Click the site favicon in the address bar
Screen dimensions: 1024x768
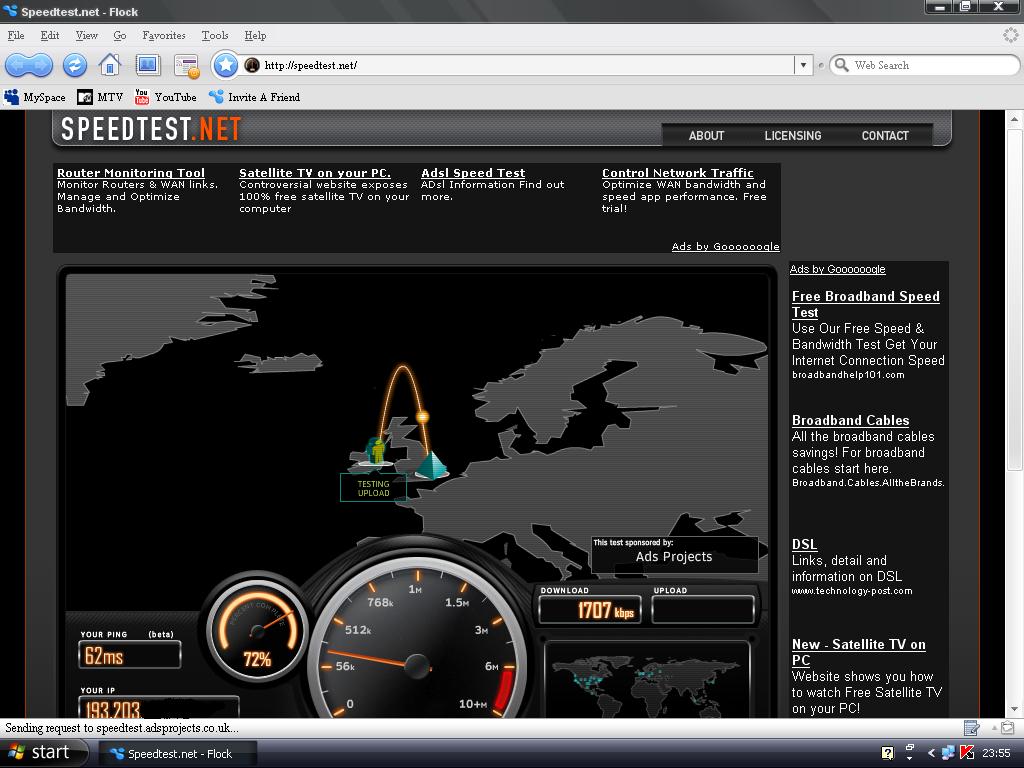tap(251, 65)
